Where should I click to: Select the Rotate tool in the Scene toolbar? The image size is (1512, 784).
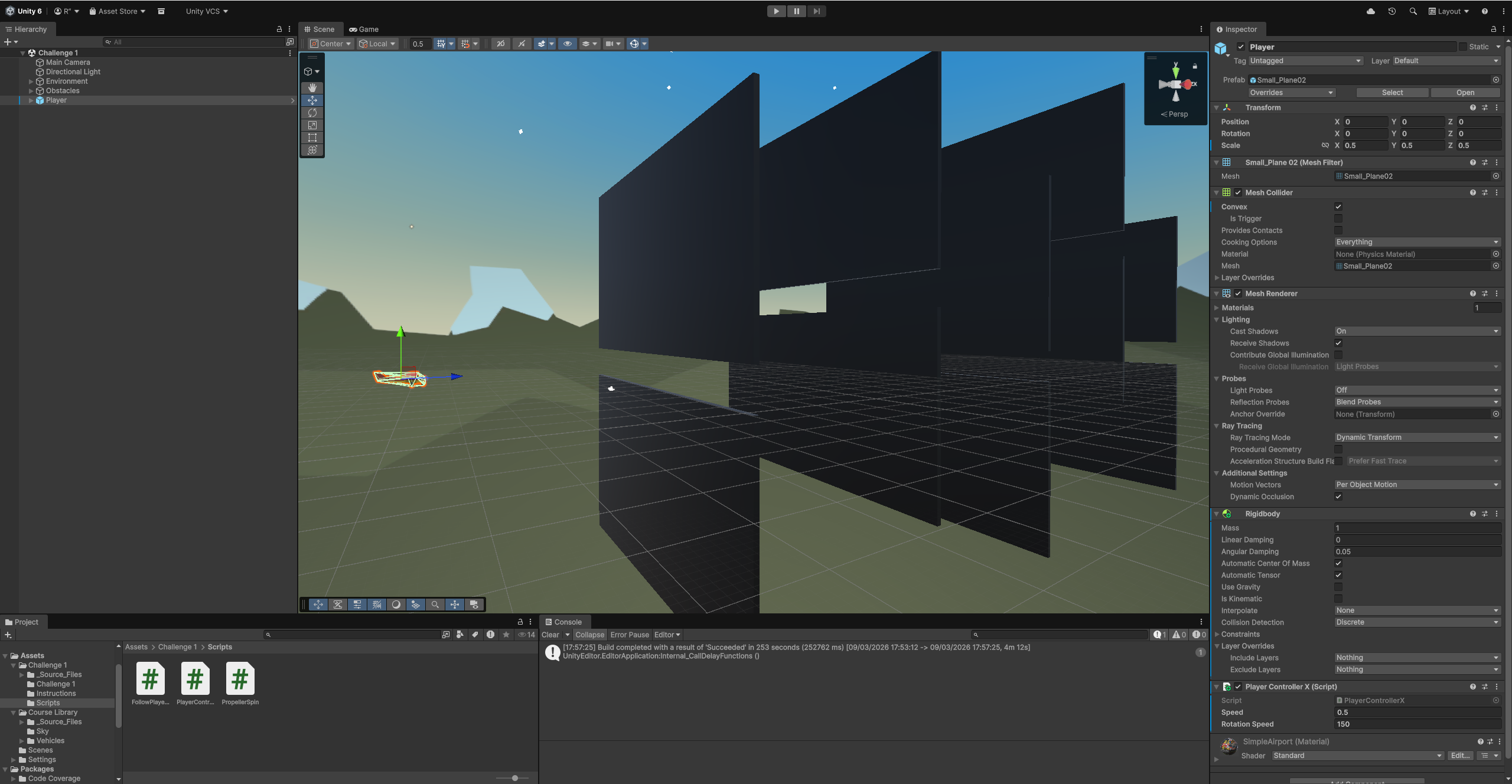coord(312,113)
